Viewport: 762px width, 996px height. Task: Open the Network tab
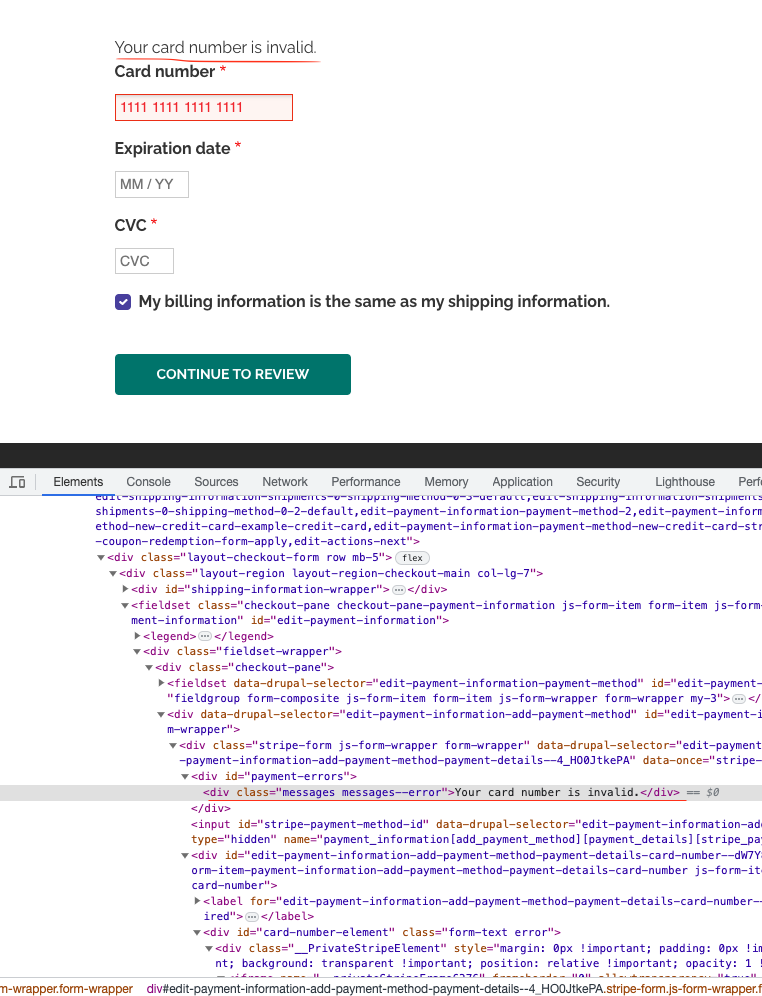[285, 482]
